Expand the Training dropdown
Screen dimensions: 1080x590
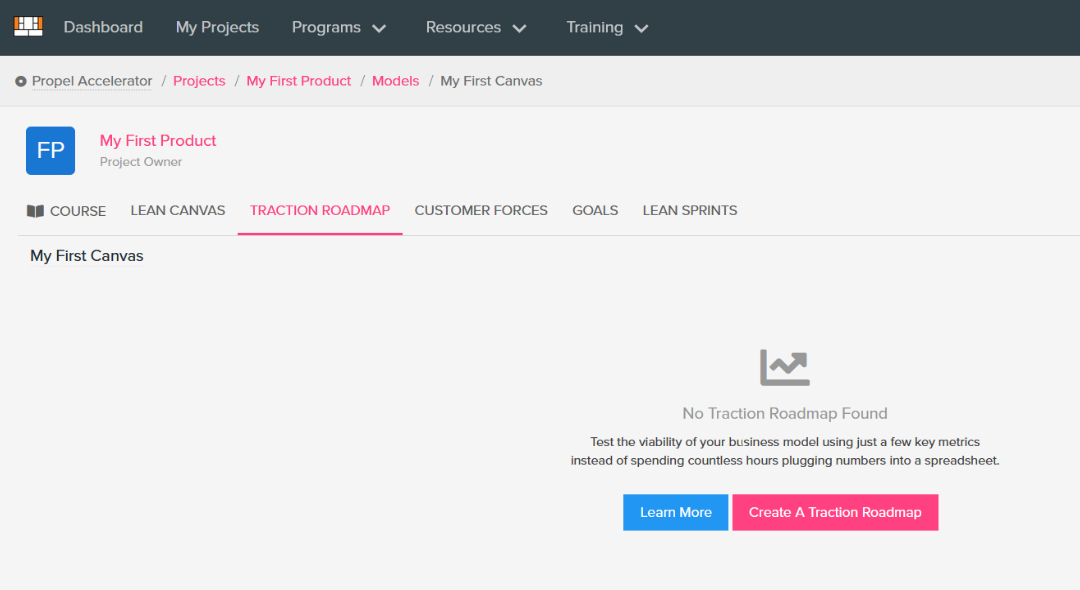pos(608,28)
